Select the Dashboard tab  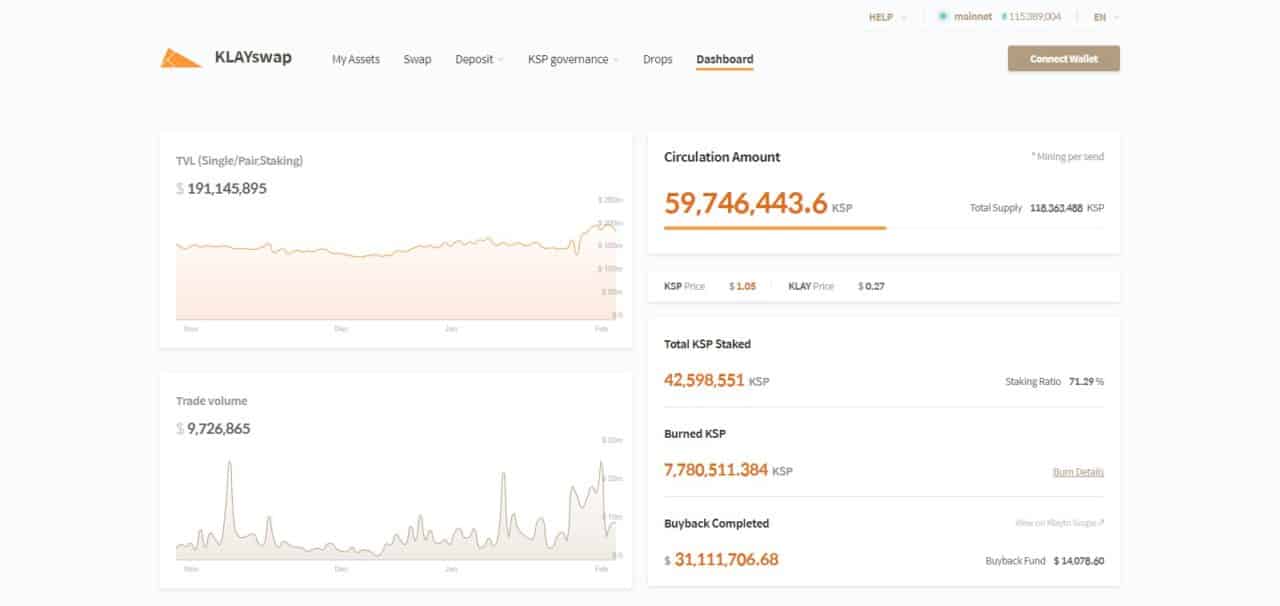click(x=725, y=59)
